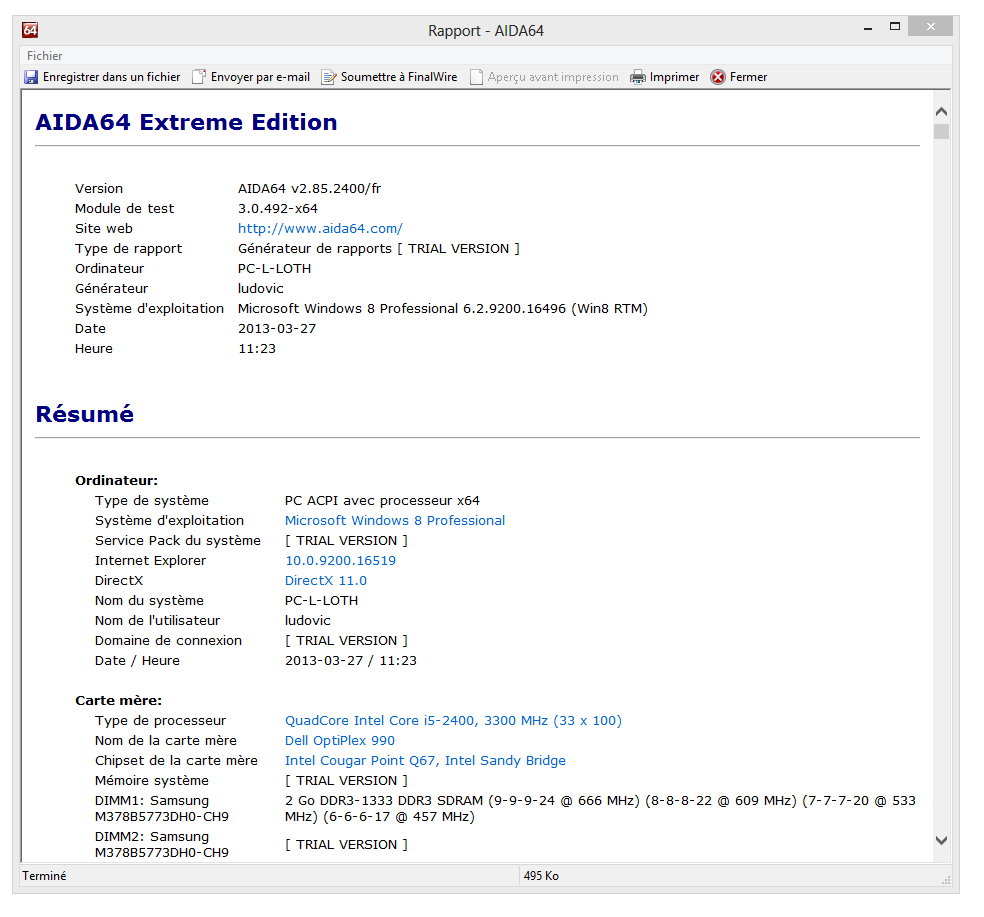This screenshot has height=917, width=984.
Task: Click PC-L-LOTH in the Nom du système row
Action: (x=321, y=601)
